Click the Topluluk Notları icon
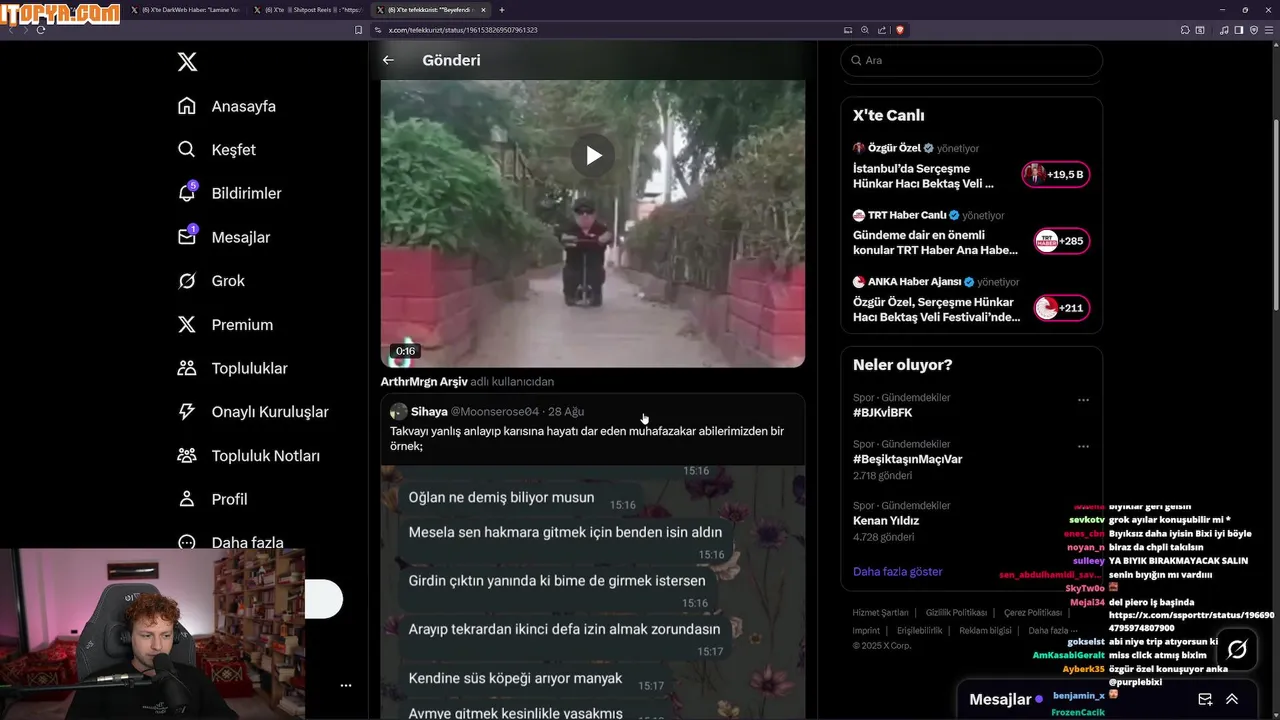Screen dimensions: 1280x720 187,455
